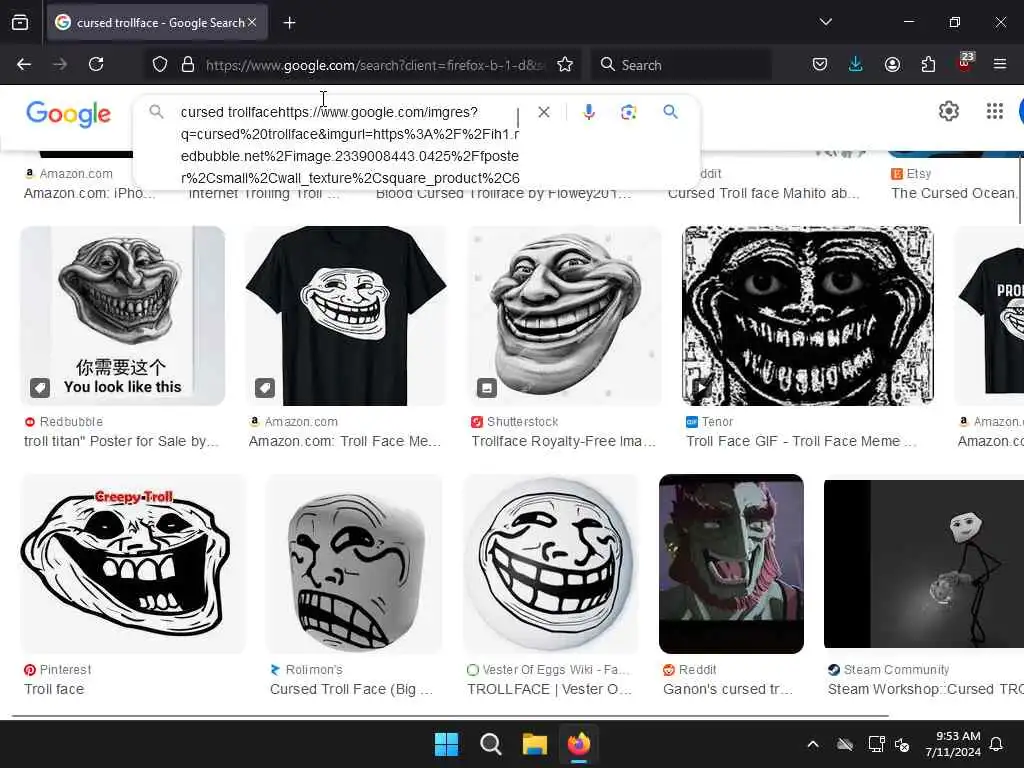Image resolution: width=1024 pixels, height=768 pixels.
Task: Open the Steam Workshop cursed troll image
Action: click(923, 564)
